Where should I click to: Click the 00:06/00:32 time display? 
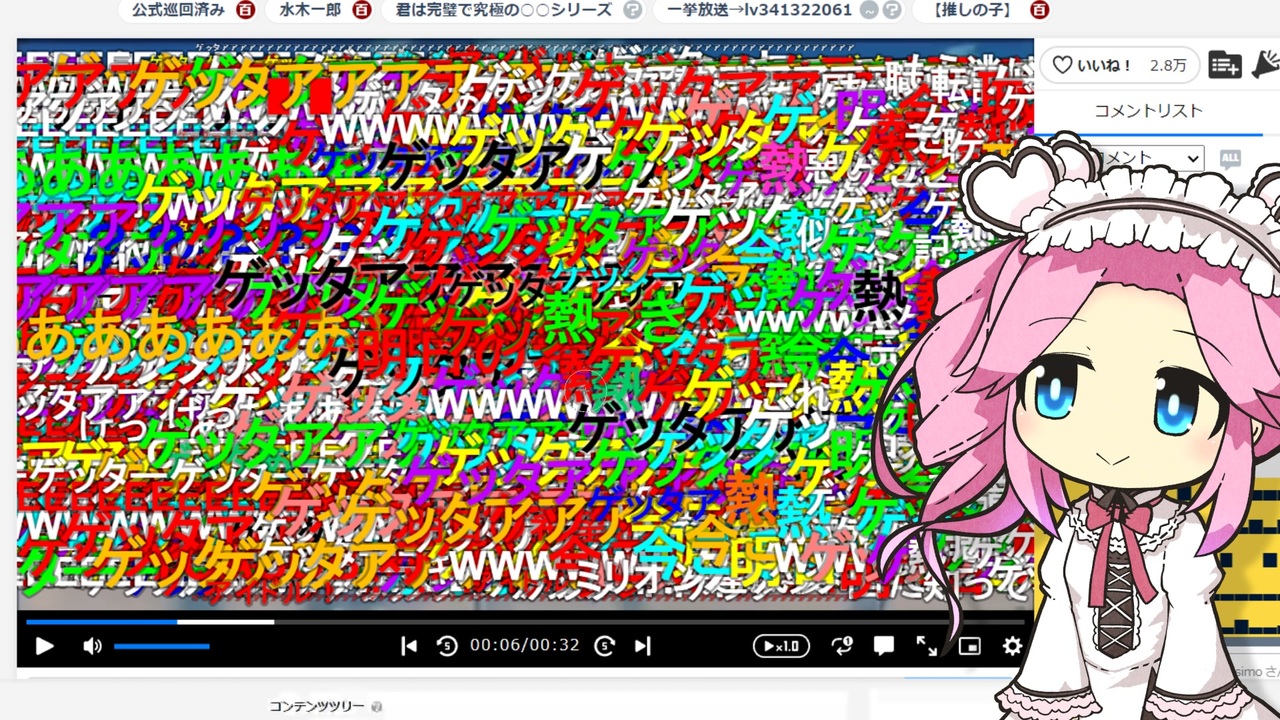point(525,646)
